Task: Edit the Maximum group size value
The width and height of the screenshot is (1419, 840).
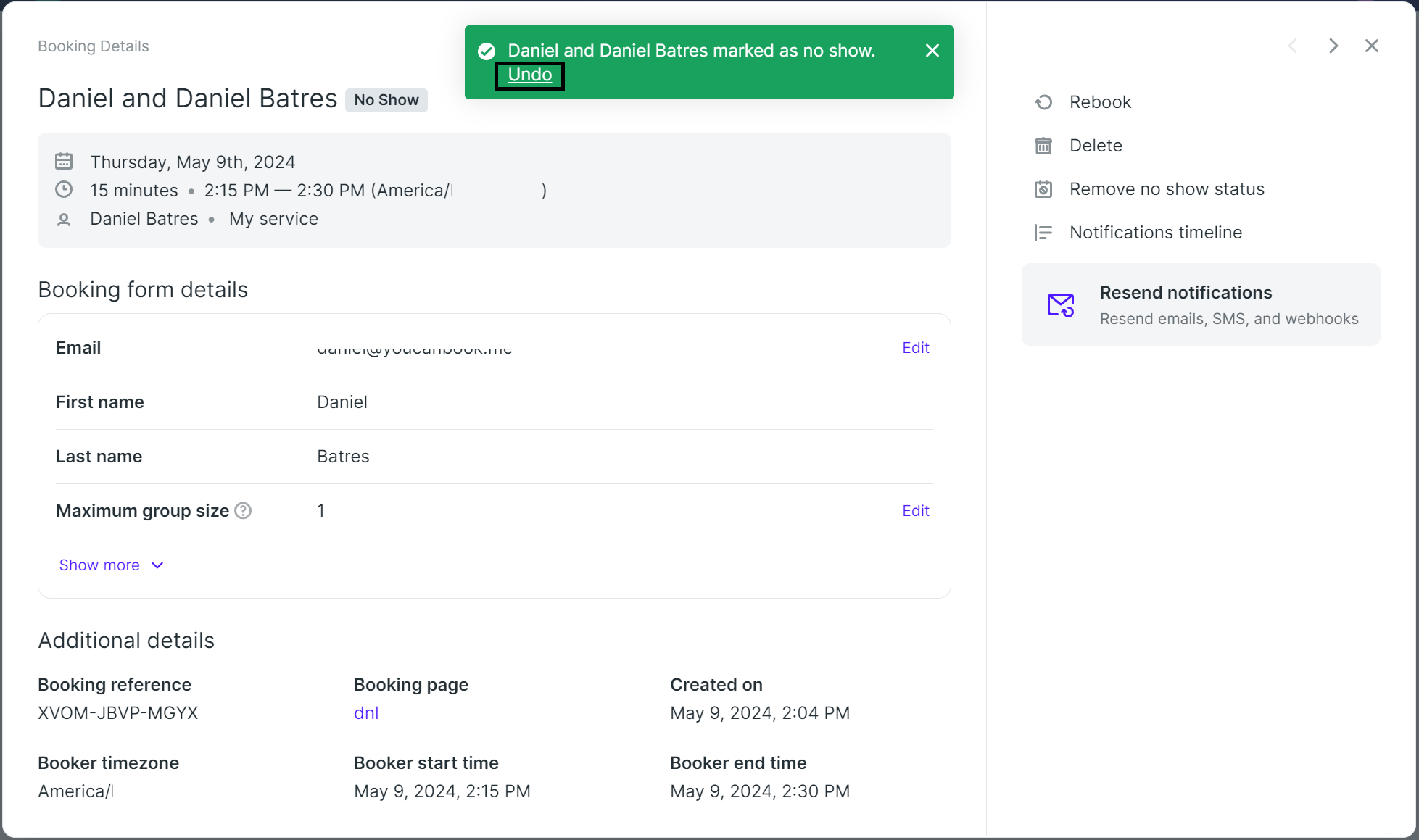Action: pyautogui.click(x=915, y=511)
